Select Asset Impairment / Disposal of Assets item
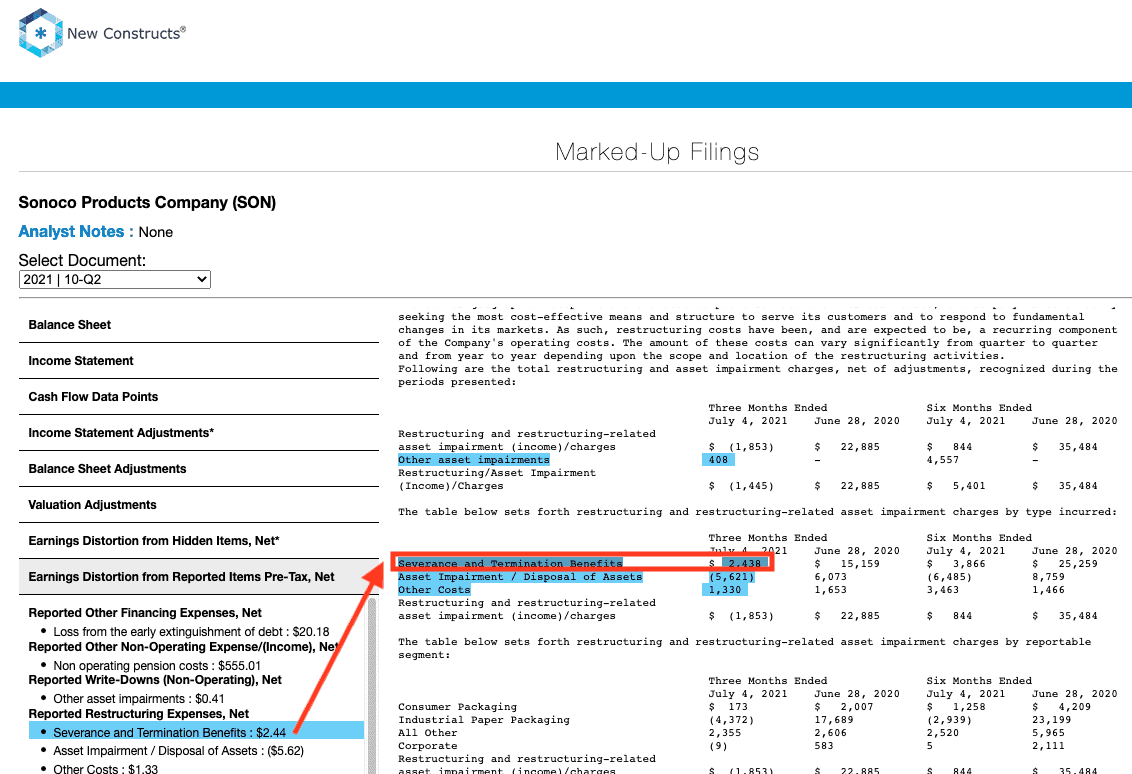 point(178,751)
